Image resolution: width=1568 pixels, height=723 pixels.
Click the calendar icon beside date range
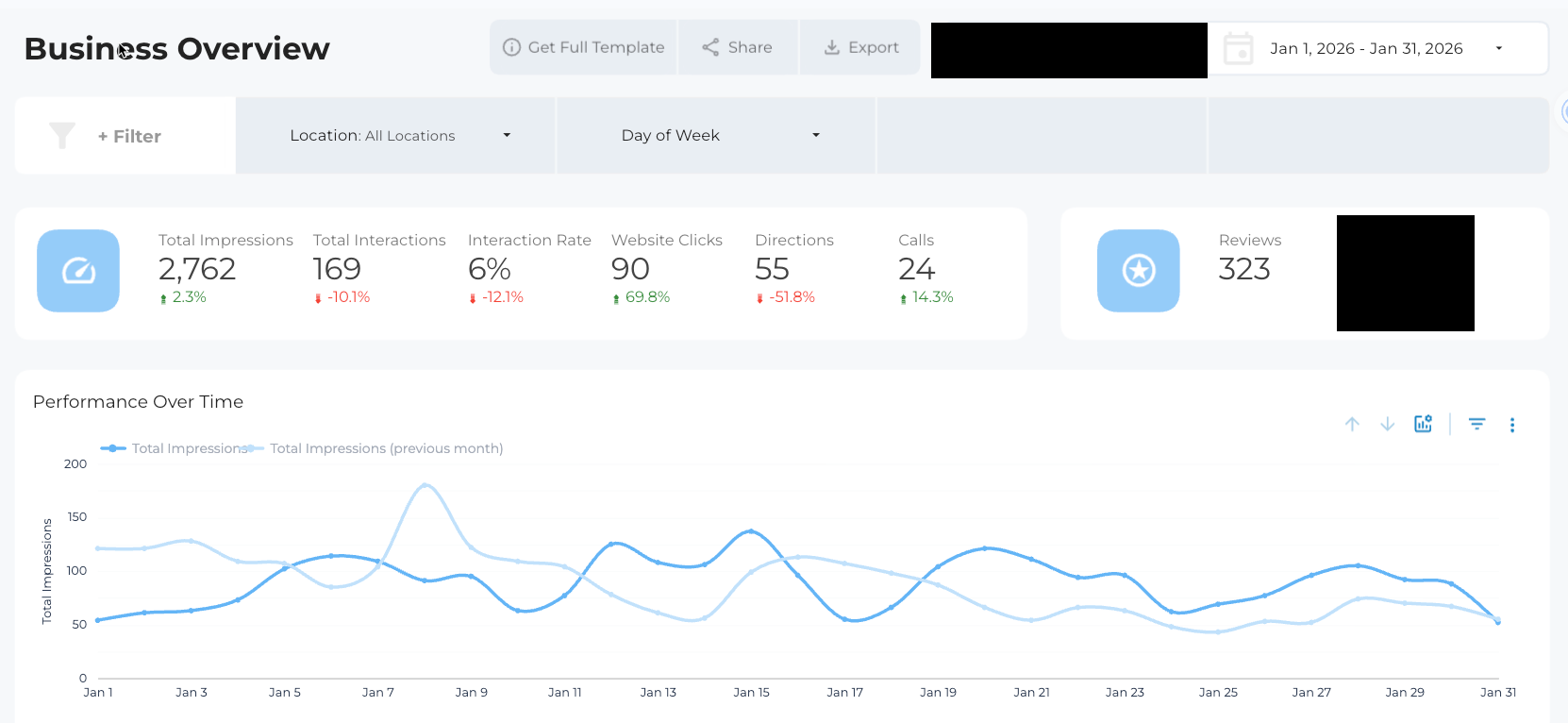coord(1238,48)
